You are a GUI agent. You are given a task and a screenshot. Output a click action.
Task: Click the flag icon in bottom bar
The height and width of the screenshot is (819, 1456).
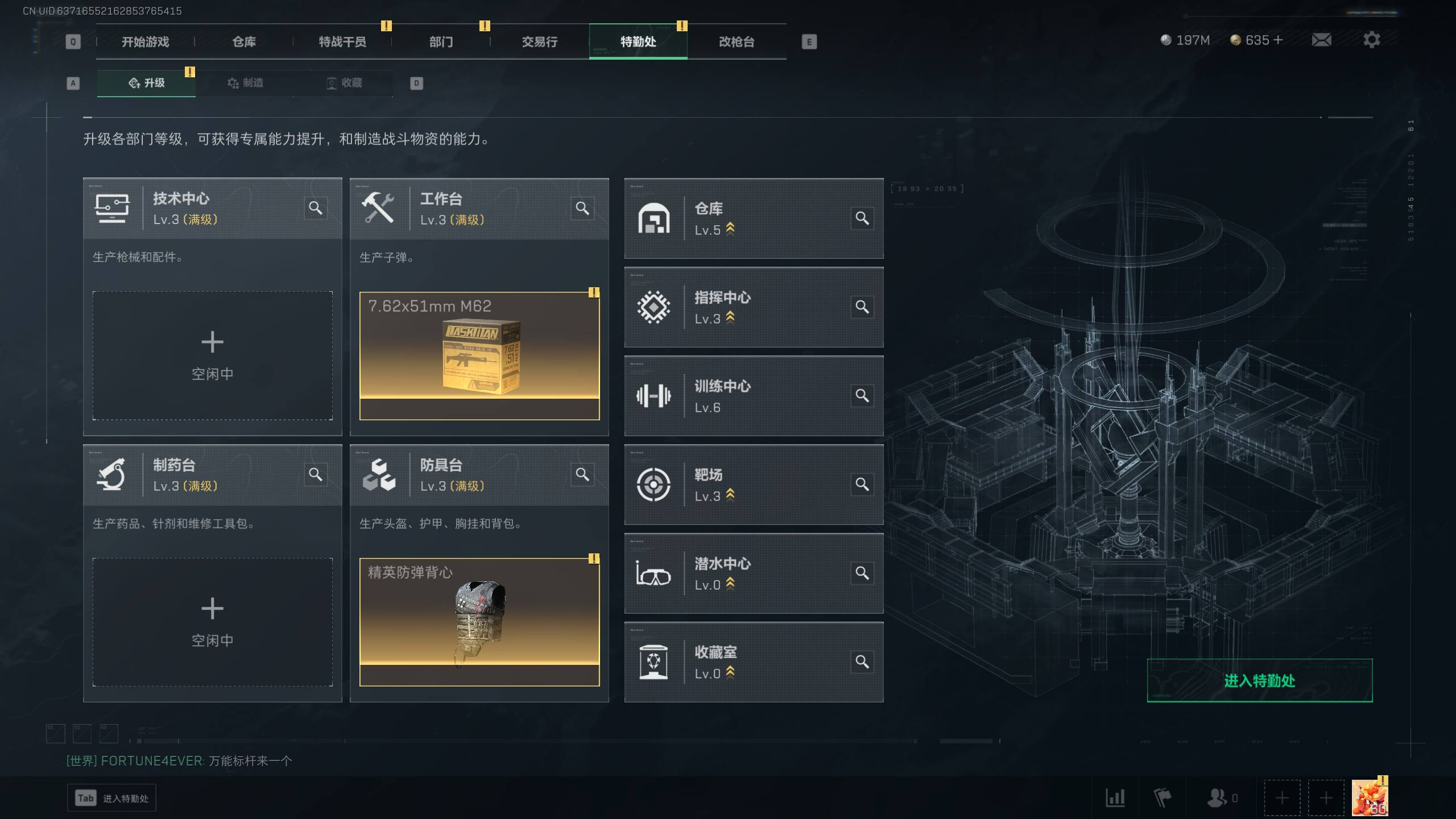pyautogui.click(x=1163, y=798)
